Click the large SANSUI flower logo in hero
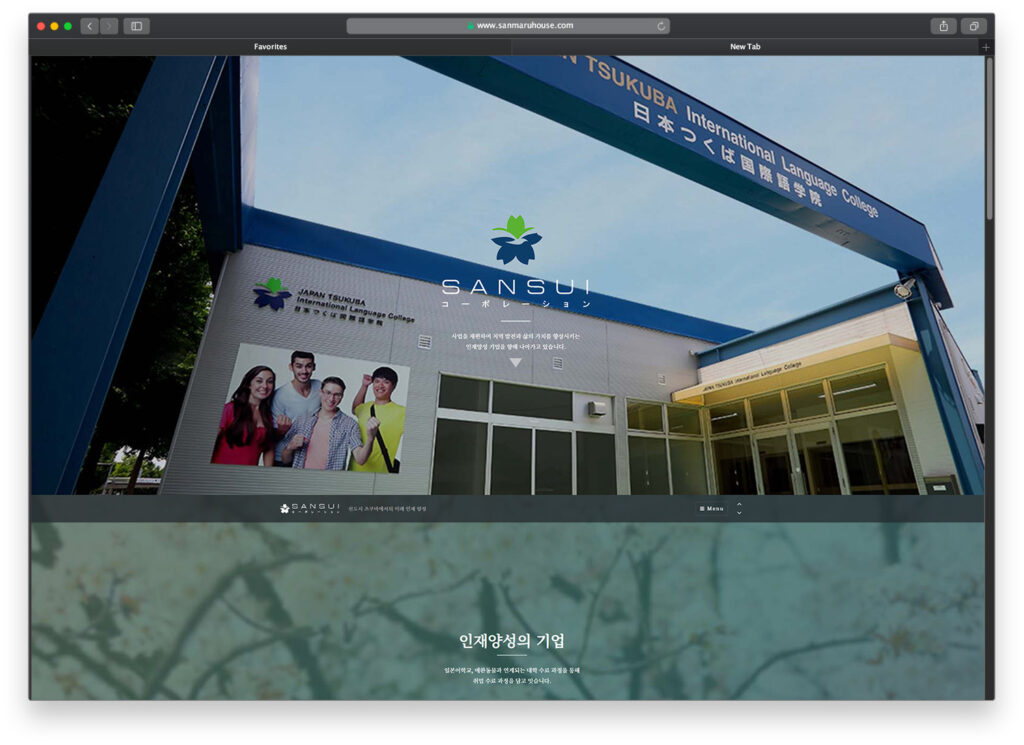 pos(516,241)
